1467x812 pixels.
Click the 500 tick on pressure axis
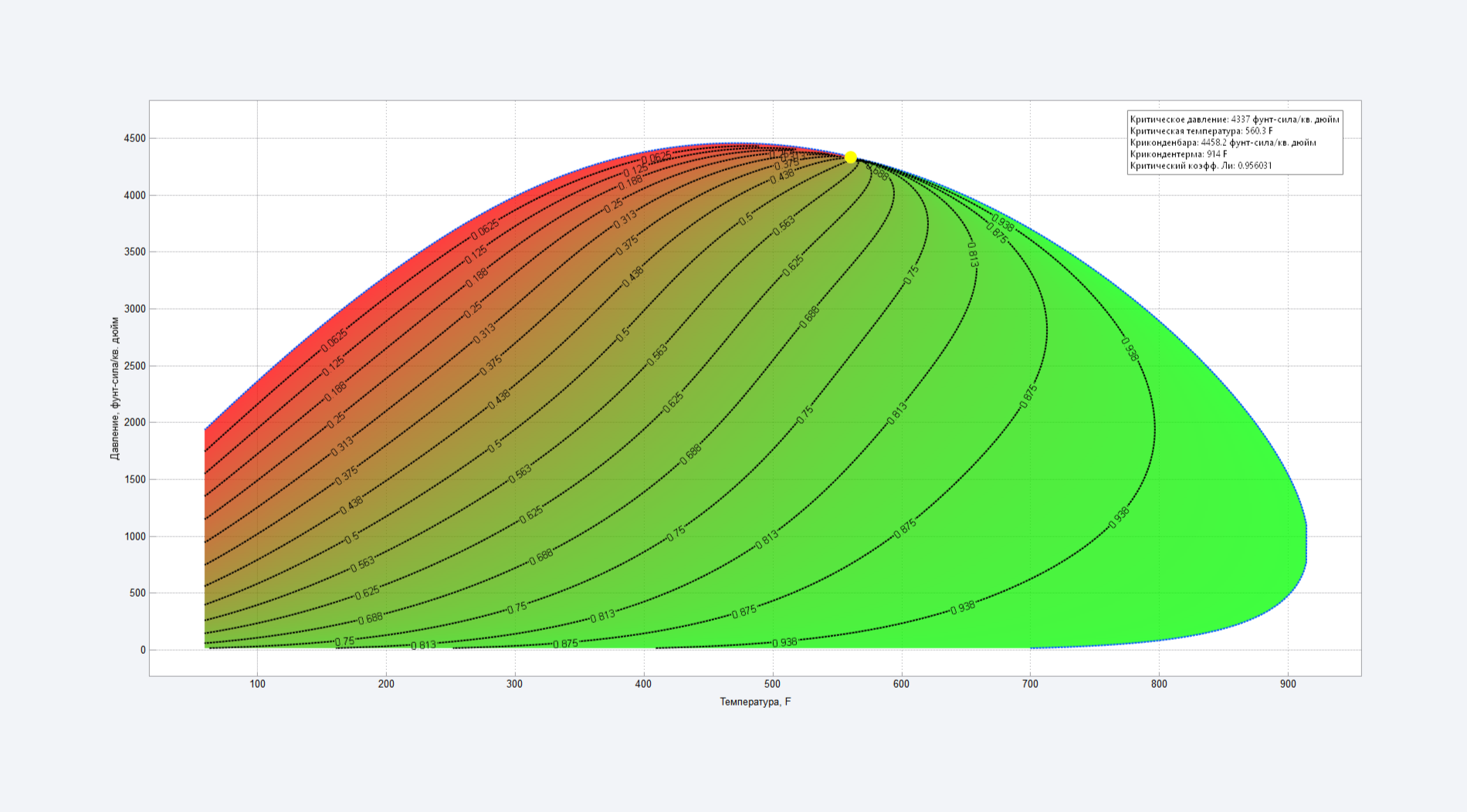point(137,593)
